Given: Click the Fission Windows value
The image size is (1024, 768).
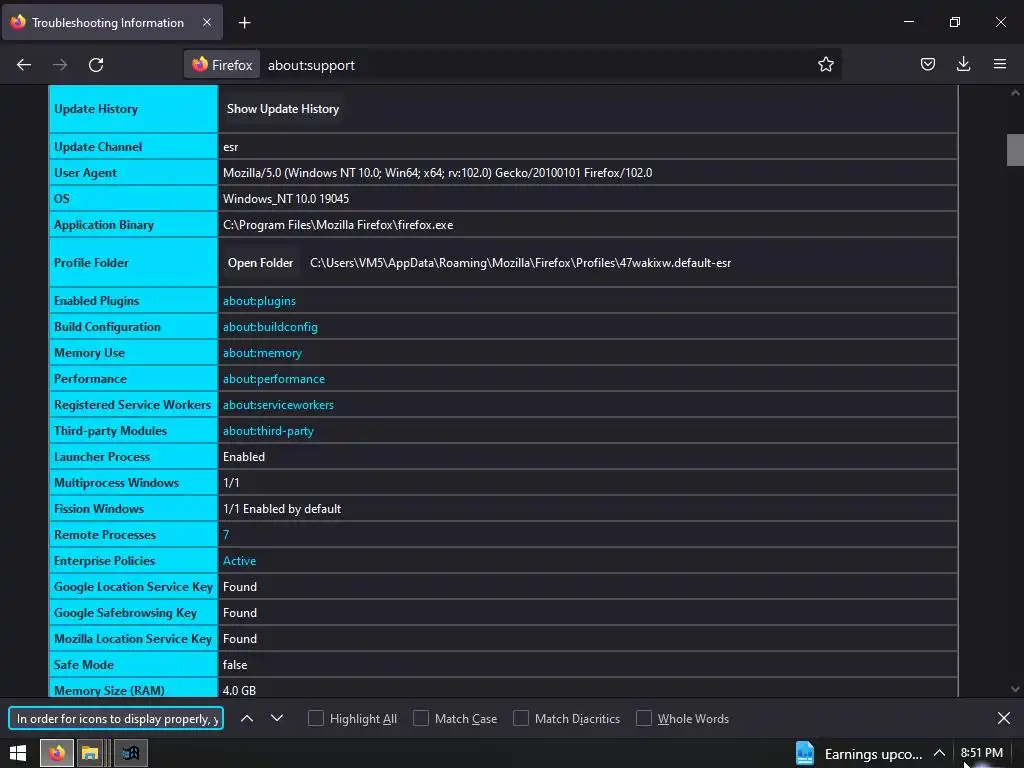Looking at the screenshot, I should [282, 509].
